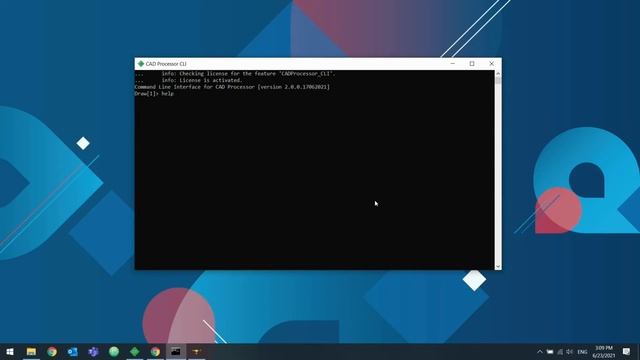Check the battery status tray icon
The image size is (640, 360).
point(550,352)
